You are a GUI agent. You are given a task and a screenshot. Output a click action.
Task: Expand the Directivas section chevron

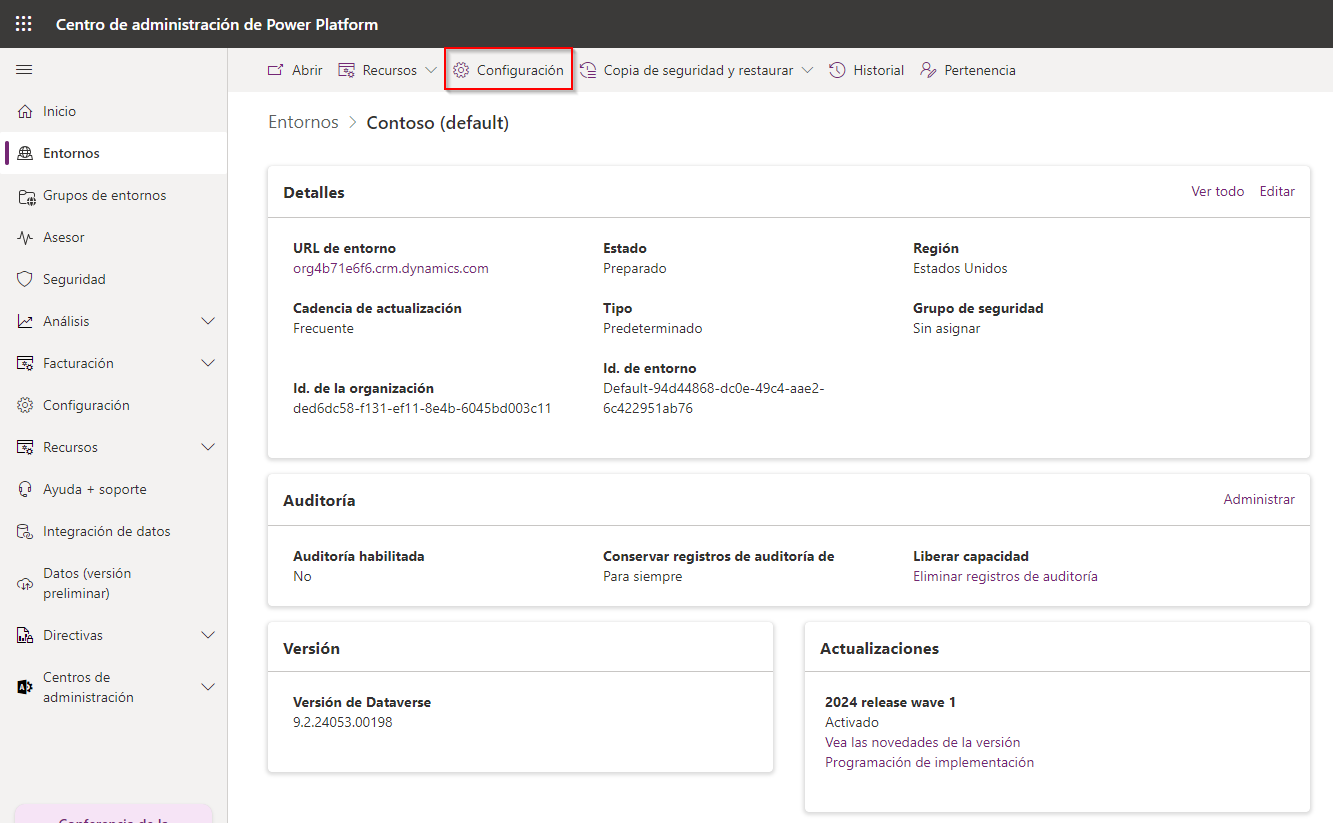click(208, 635)
